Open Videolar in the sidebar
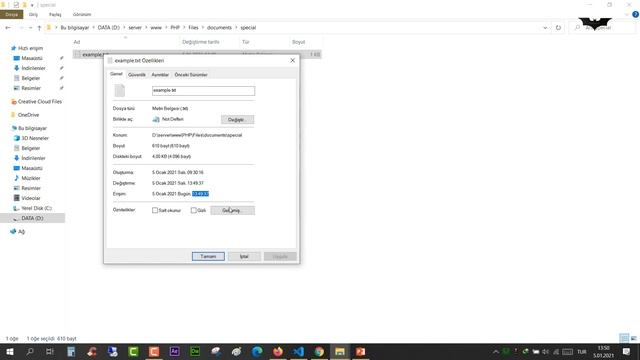The image size is (640, 360). point(31,198)
